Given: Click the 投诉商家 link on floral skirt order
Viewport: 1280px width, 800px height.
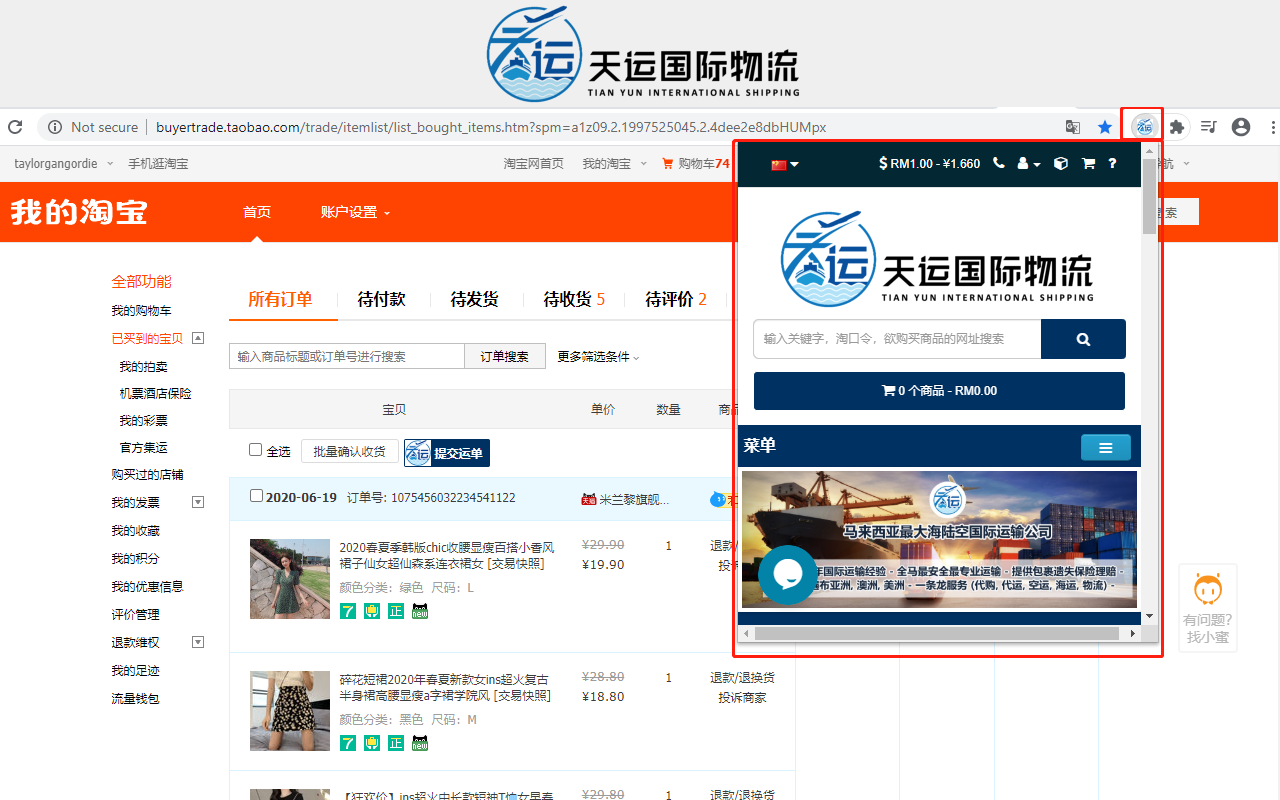Looking at the screenshot, I should (742, 698).
